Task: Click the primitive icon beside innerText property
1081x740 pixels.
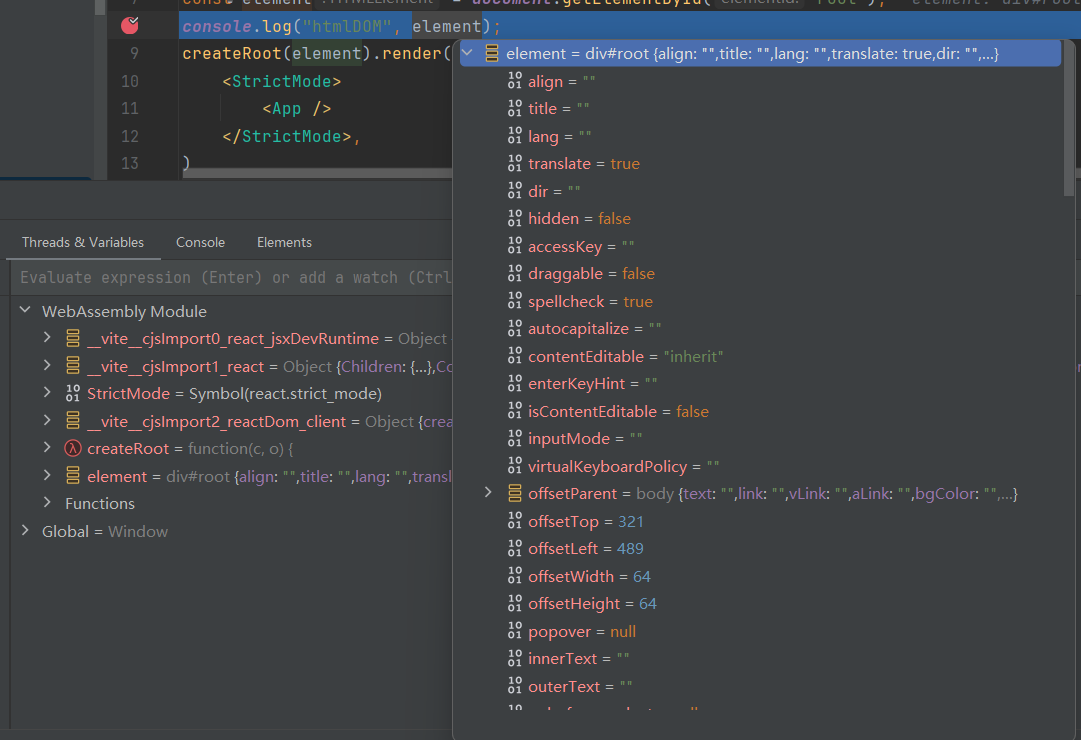Action: 514,659
